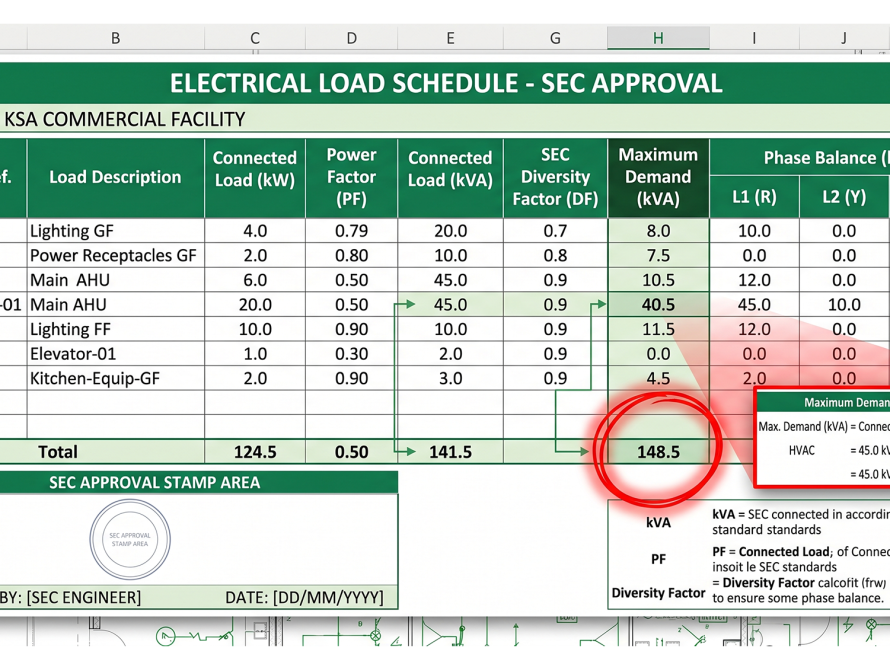Screen dimensions: 890x664
Task: Select column H header
Action: pos(658,38)
